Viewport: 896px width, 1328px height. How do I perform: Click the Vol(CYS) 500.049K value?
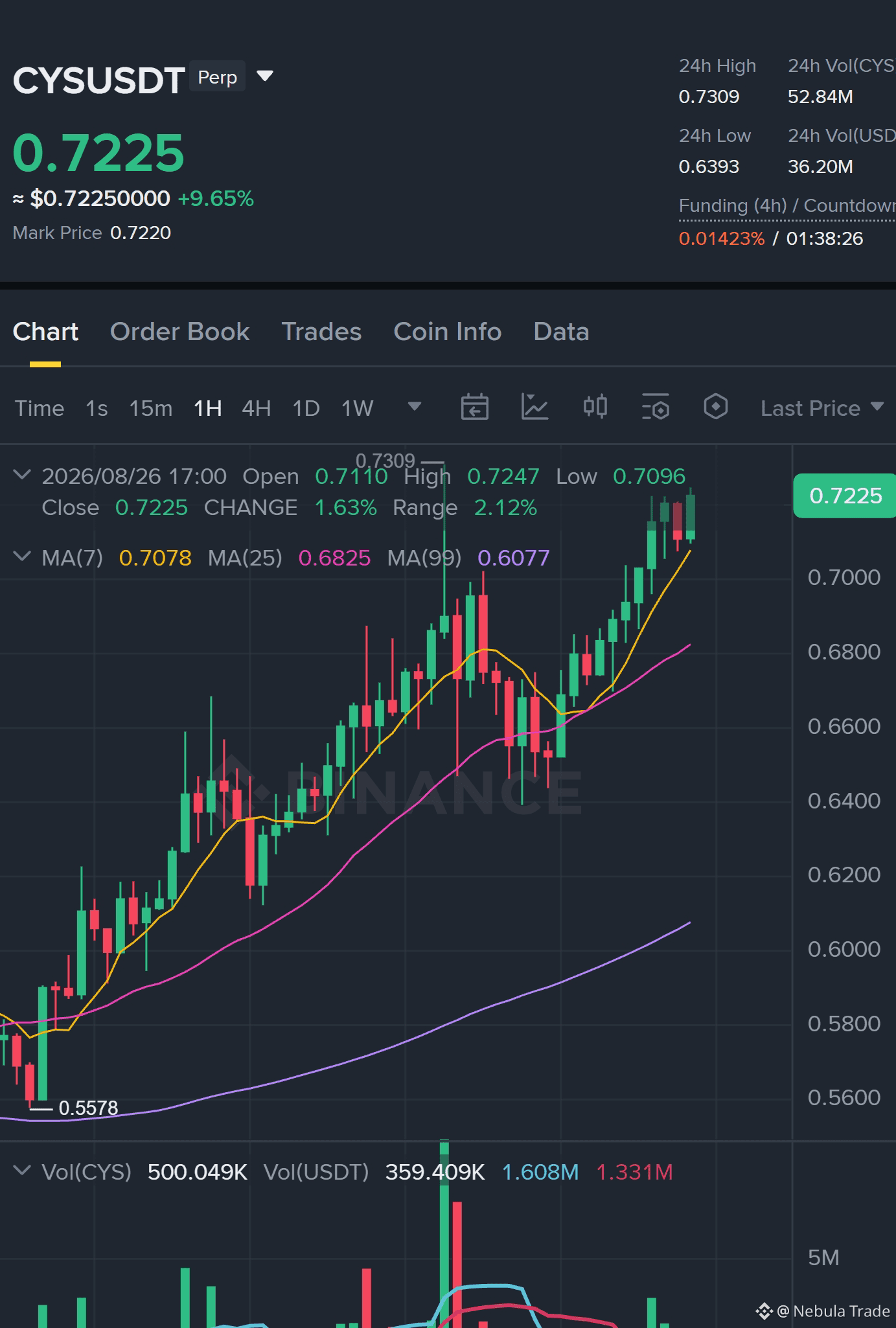point(198,1172)
